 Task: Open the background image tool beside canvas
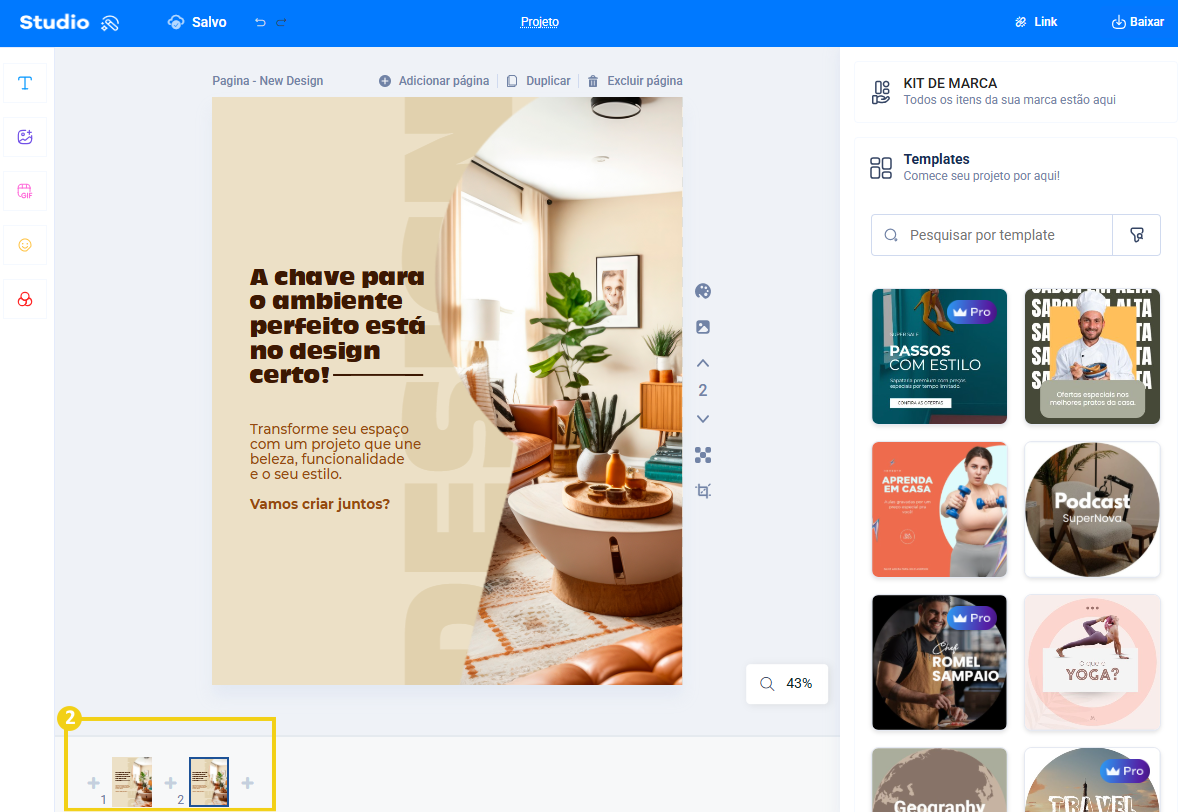coord(703,327)
